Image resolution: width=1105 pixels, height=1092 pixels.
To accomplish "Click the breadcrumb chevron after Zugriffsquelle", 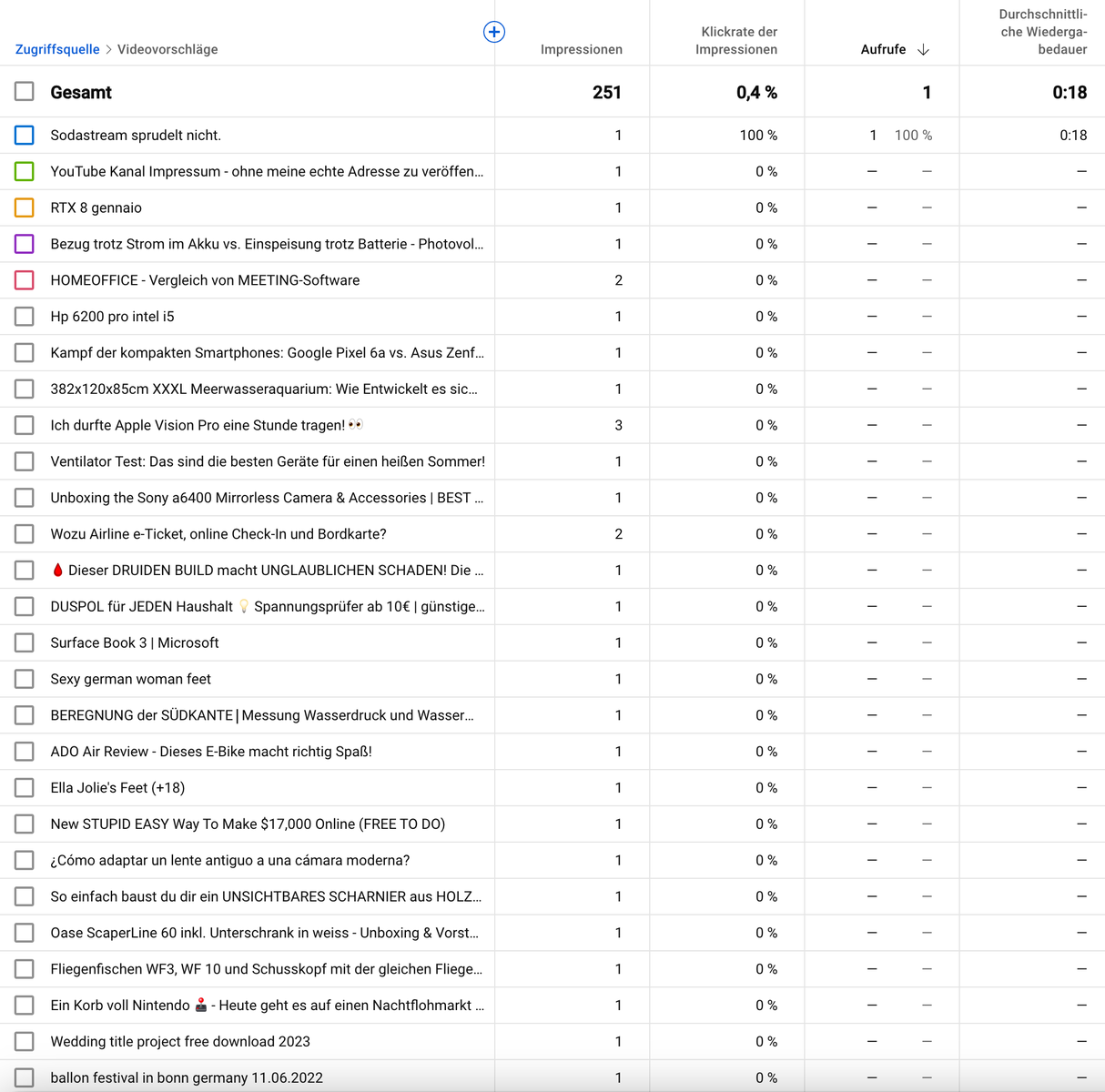I will coord(108,50).
